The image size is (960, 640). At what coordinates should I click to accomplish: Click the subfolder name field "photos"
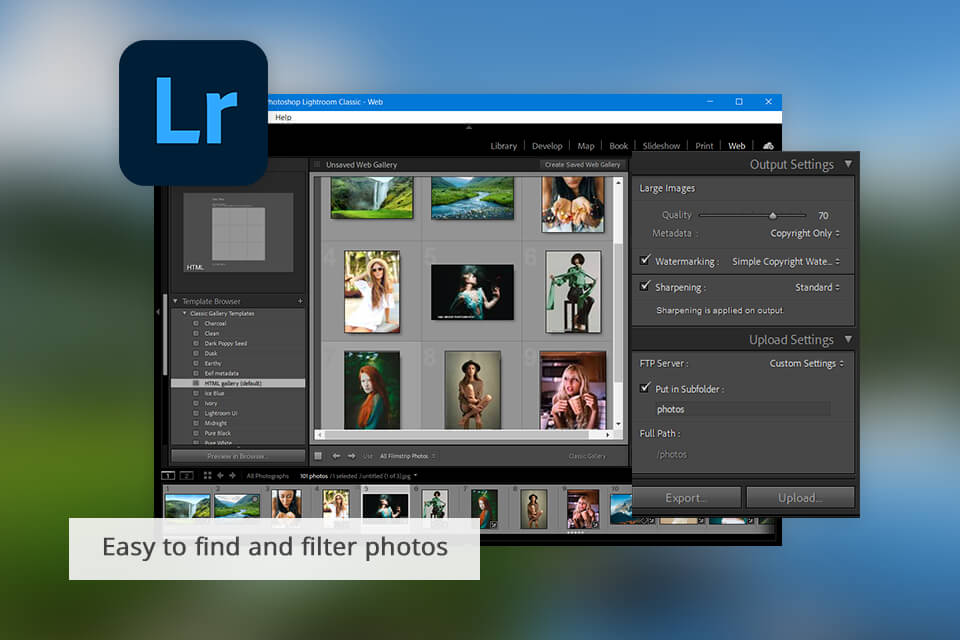[x=742, y=409]
